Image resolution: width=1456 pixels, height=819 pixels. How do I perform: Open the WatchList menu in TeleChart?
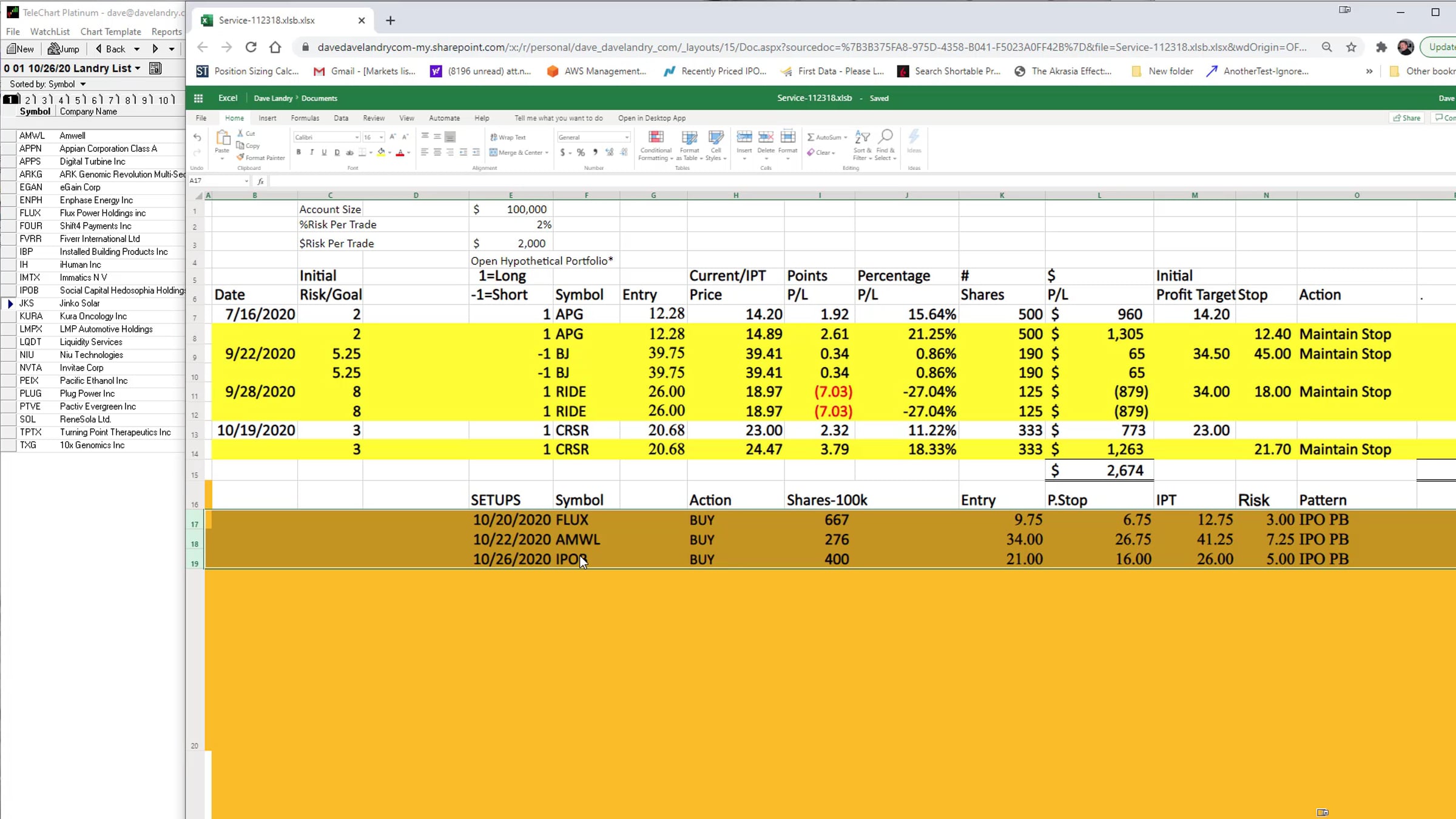tap(50, 32)
